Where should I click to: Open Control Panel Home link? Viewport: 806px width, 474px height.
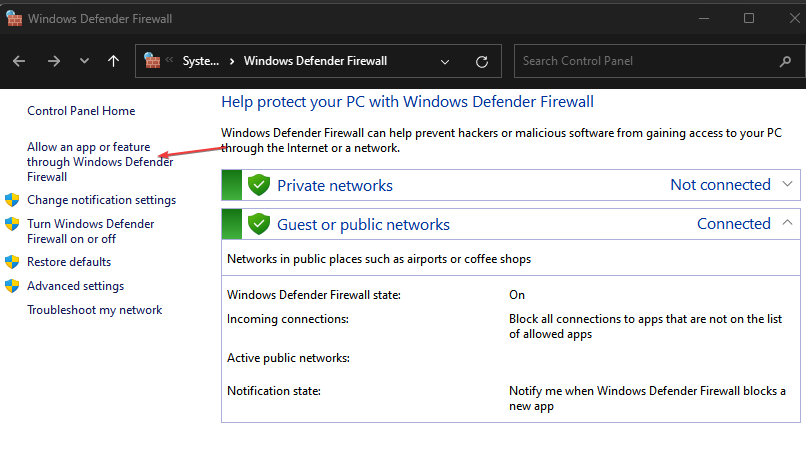point(81,111)
